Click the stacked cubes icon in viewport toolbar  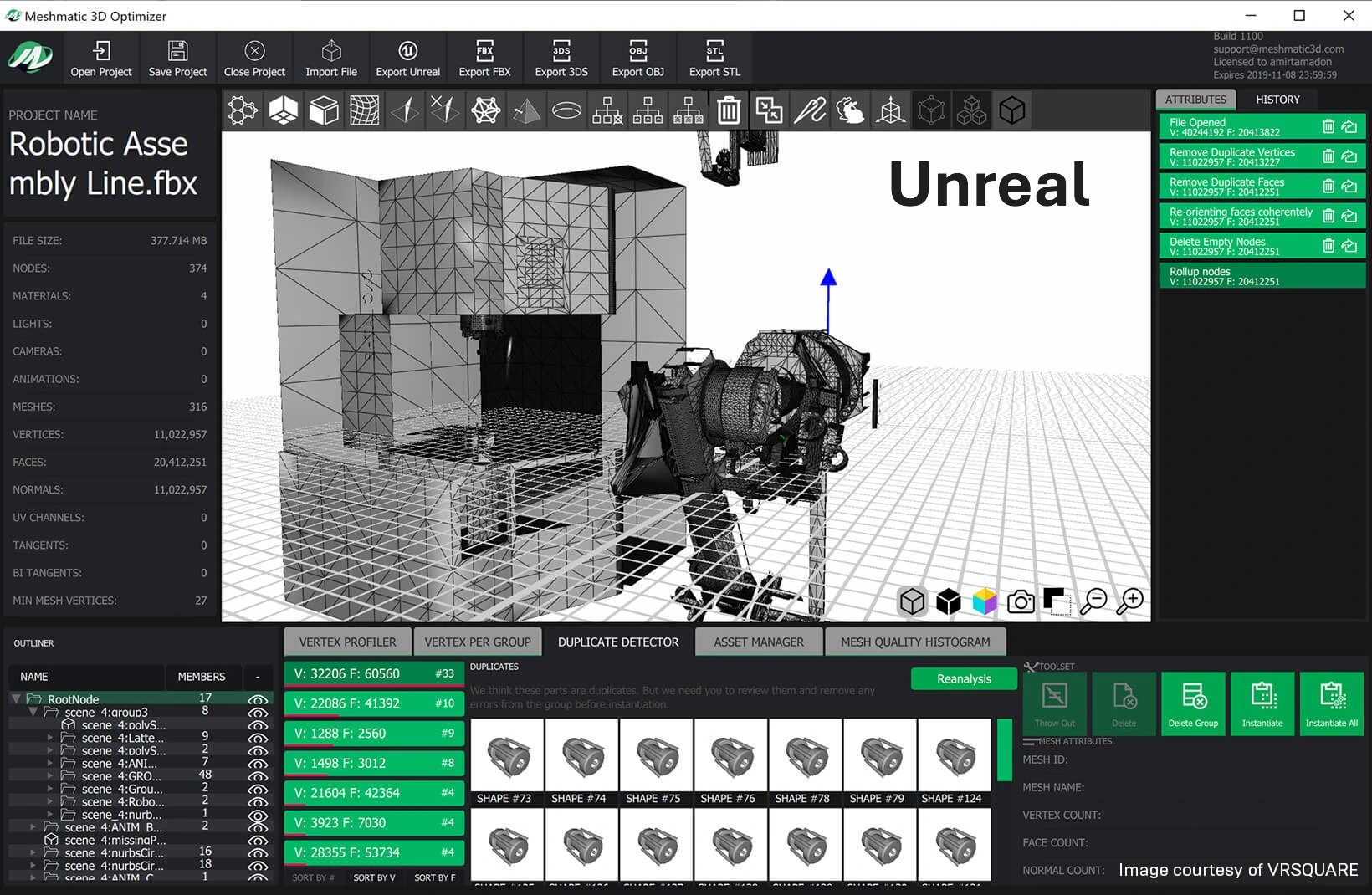pyautogui.click(x=971, y=110)
